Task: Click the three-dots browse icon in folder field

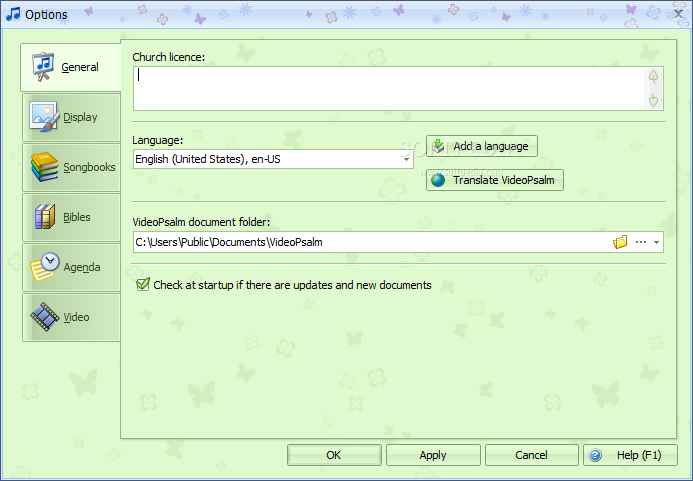Action: point(640,242)
